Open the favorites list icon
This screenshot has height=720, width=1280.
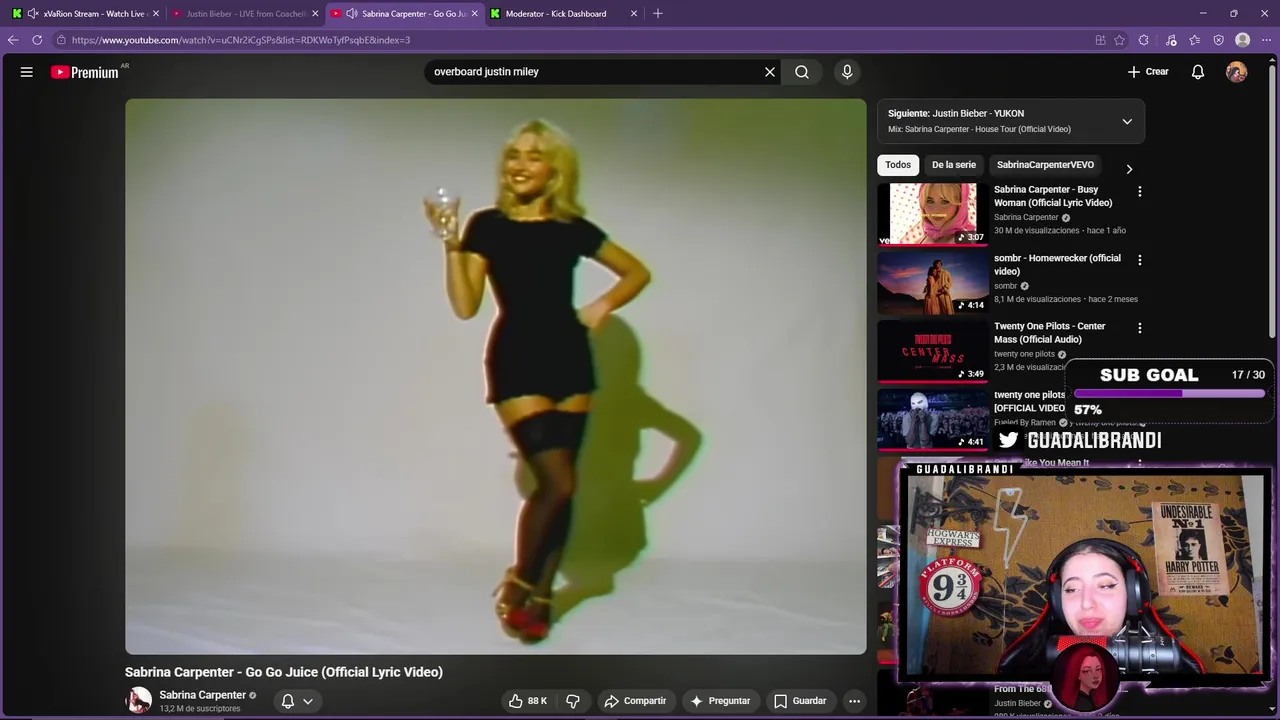click(1195, 40)
